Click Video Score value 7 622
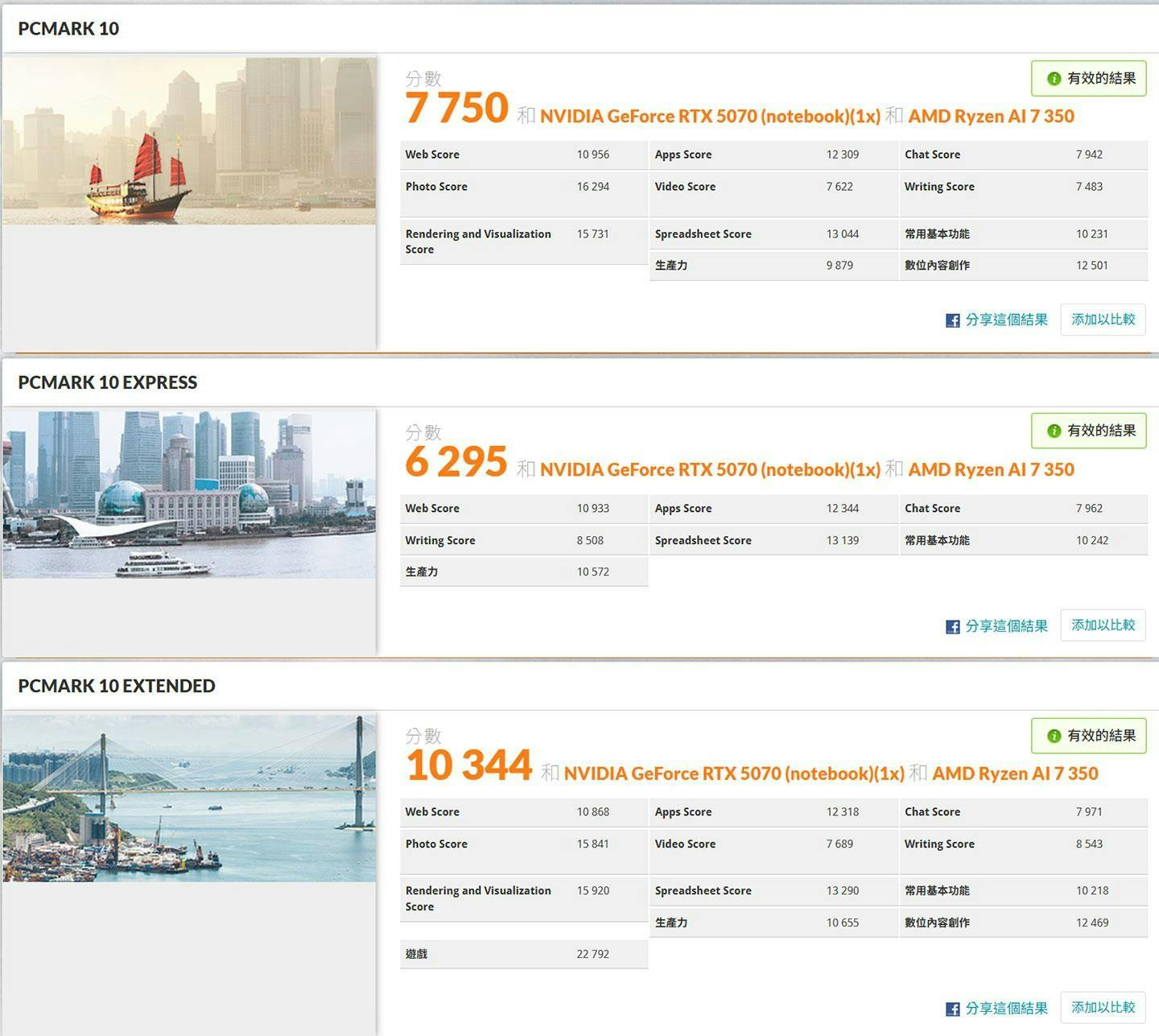Viewport: 1159px width, 1036px height. 839,187
